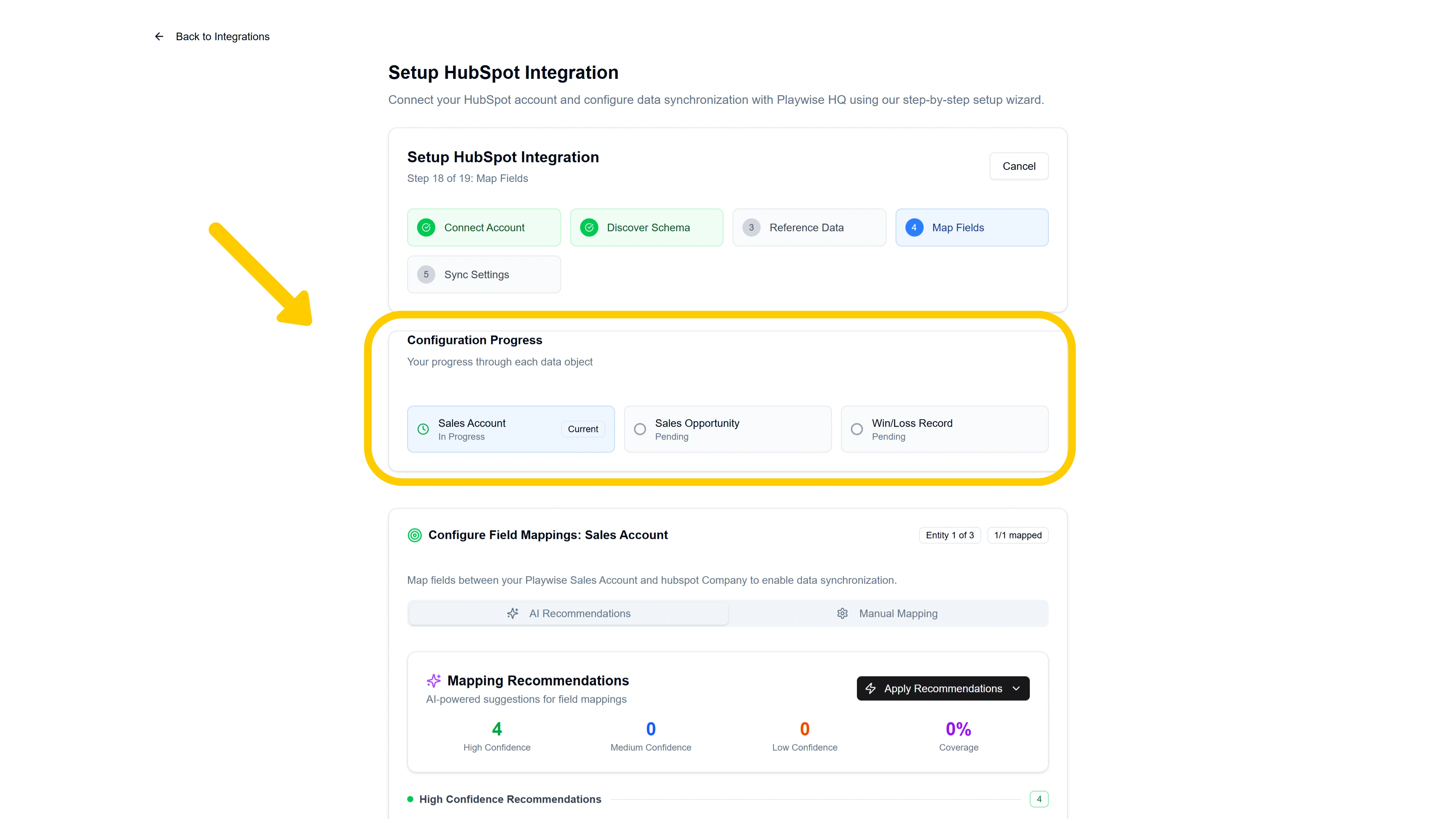
Task: Click the lightning bolt icon on Apply button
Action: (871, 689)
